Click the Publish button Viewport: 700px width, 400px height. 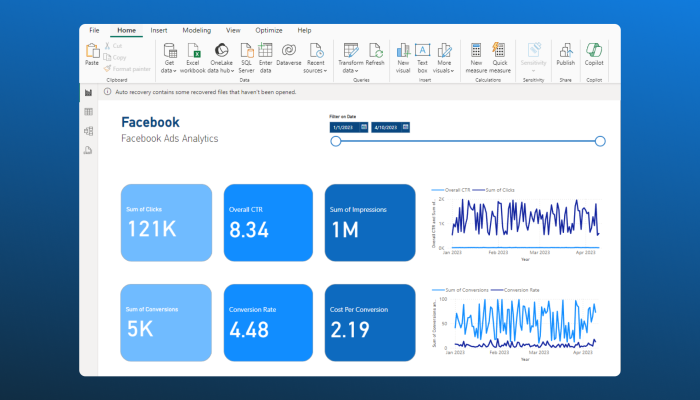click(x=566, y=54)
